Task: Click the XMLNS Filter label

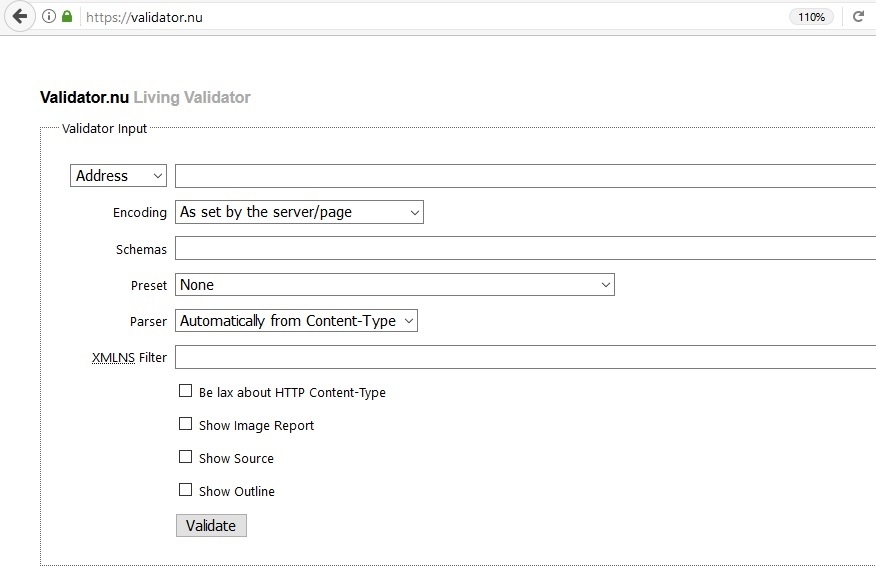Action: 129,357
